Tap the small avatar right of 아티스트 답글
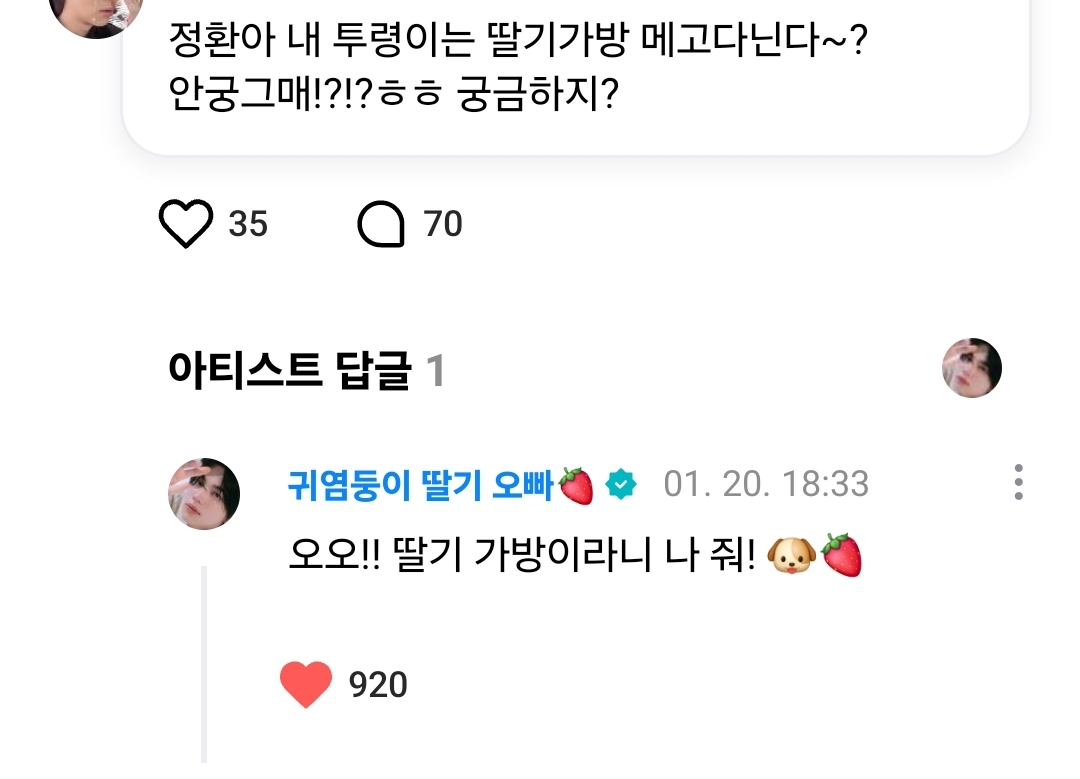The height and width of the screenshot is (779, 1080). click(972, 368)
